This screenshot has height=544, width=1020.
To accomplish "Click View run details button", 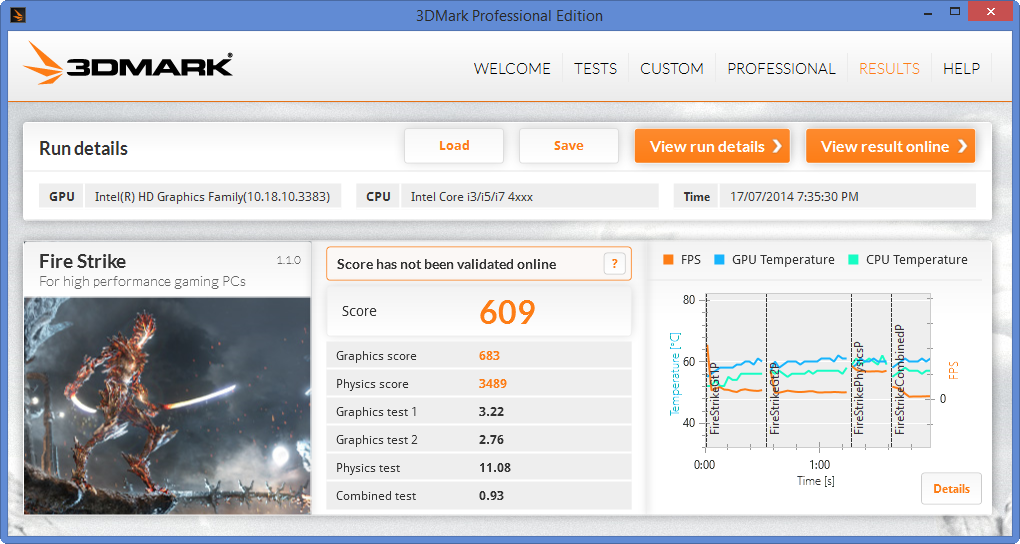I will [712, 146].
